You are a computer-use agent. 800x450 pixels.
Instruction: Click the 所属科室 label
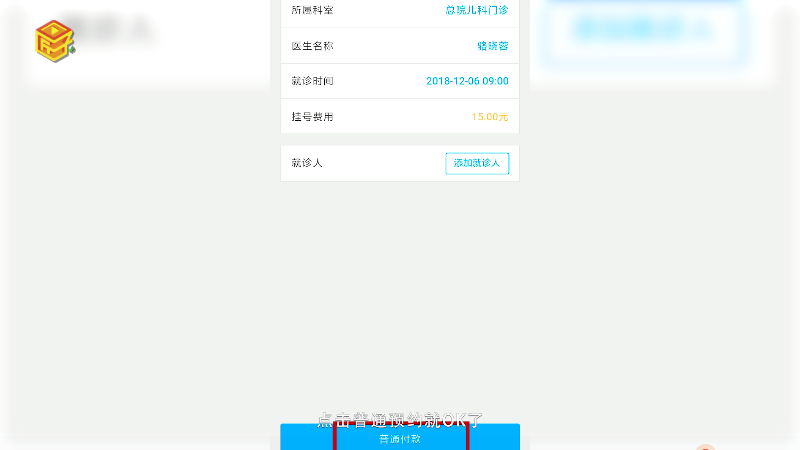pyautogui.click(x=312, y=10)
